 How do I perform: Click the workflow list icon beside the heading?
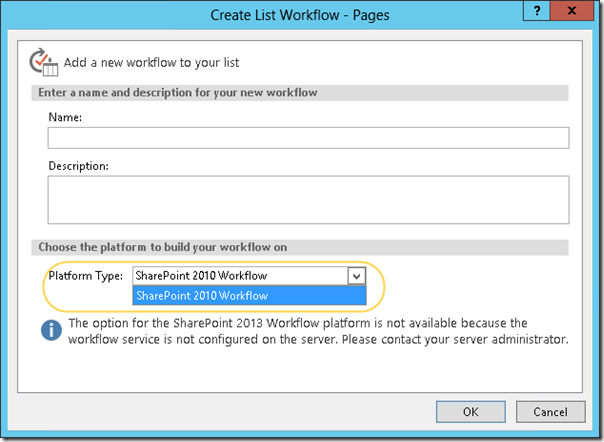pyautogui.click(x=44, y=62)
